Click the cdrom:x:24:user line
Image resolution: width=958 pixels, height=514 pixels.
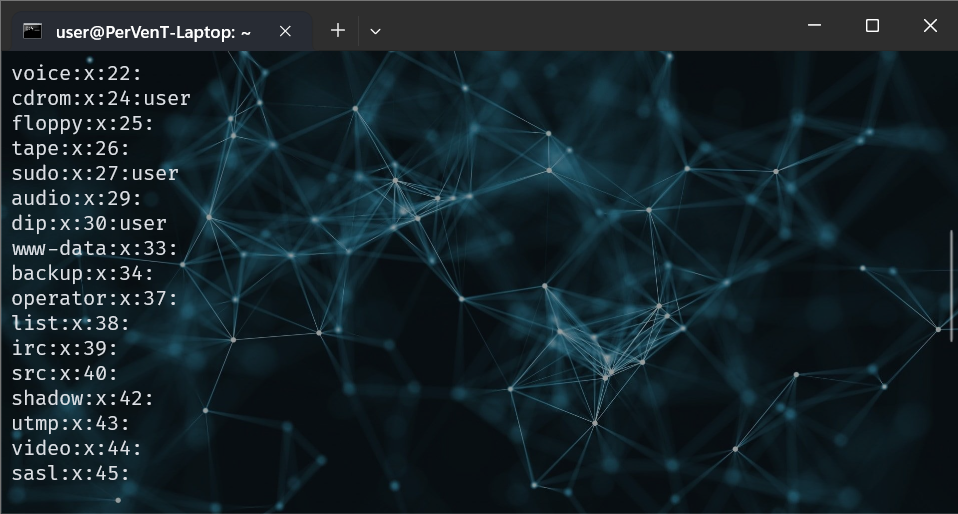coord(101,98)
